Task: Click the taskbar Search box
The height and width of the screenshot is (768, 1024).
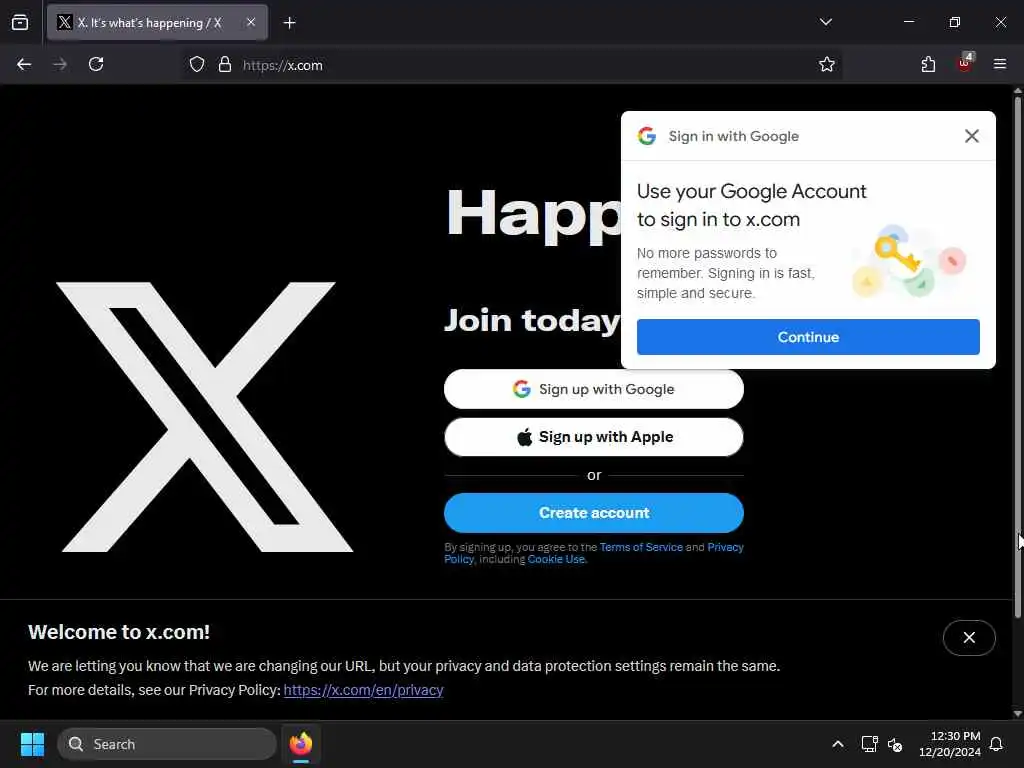Action: coord(167,744)
